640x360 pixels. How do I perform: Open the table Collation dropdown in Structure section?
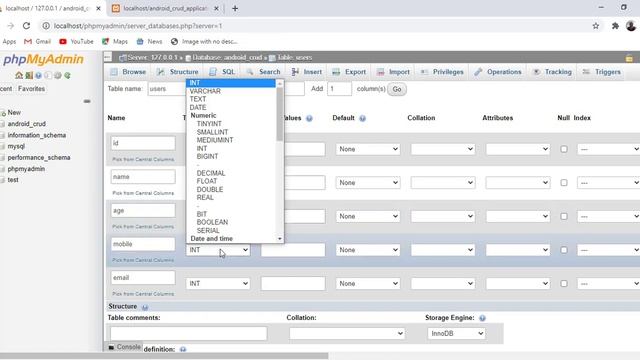347,333
